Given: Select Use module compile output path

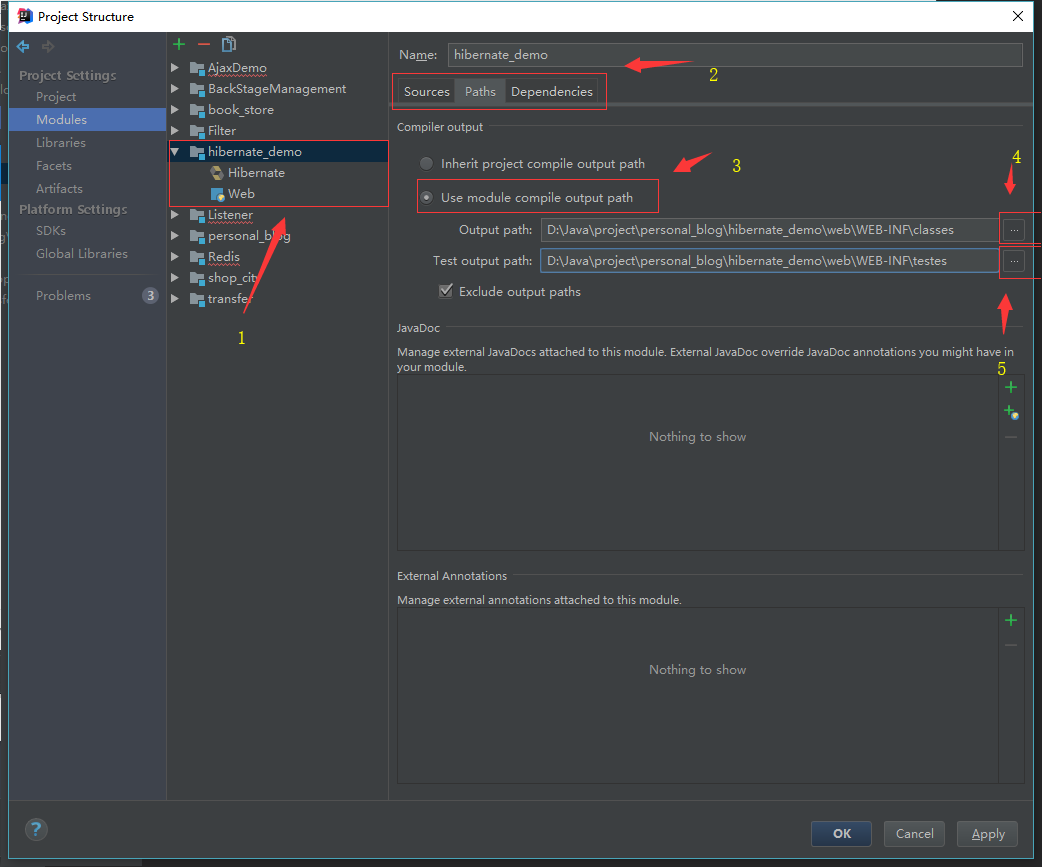Looking at the screenshot, I should coord(427,198).
